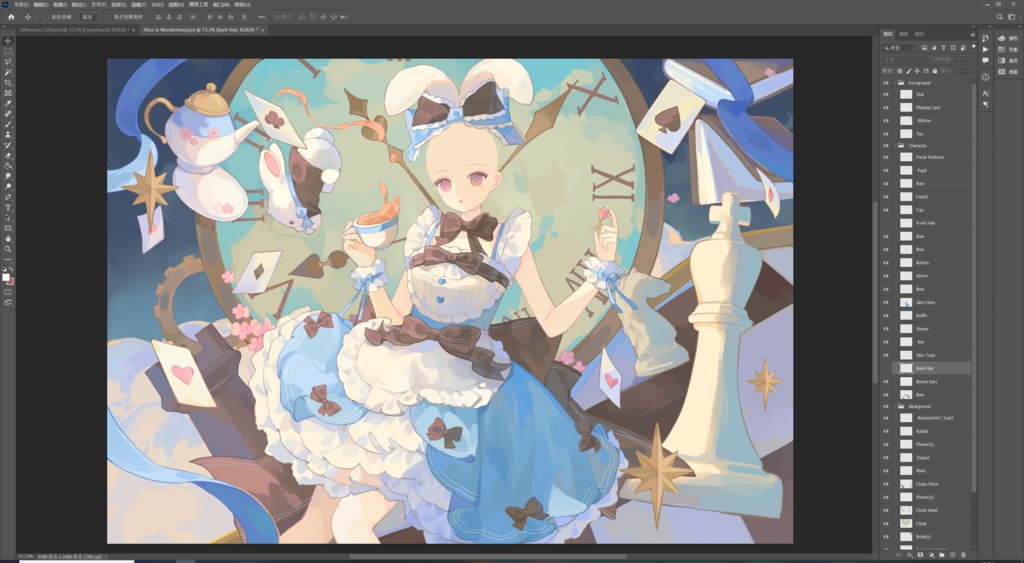
Task: Click the type layer filter T icon
Action: tap(944, 48)
